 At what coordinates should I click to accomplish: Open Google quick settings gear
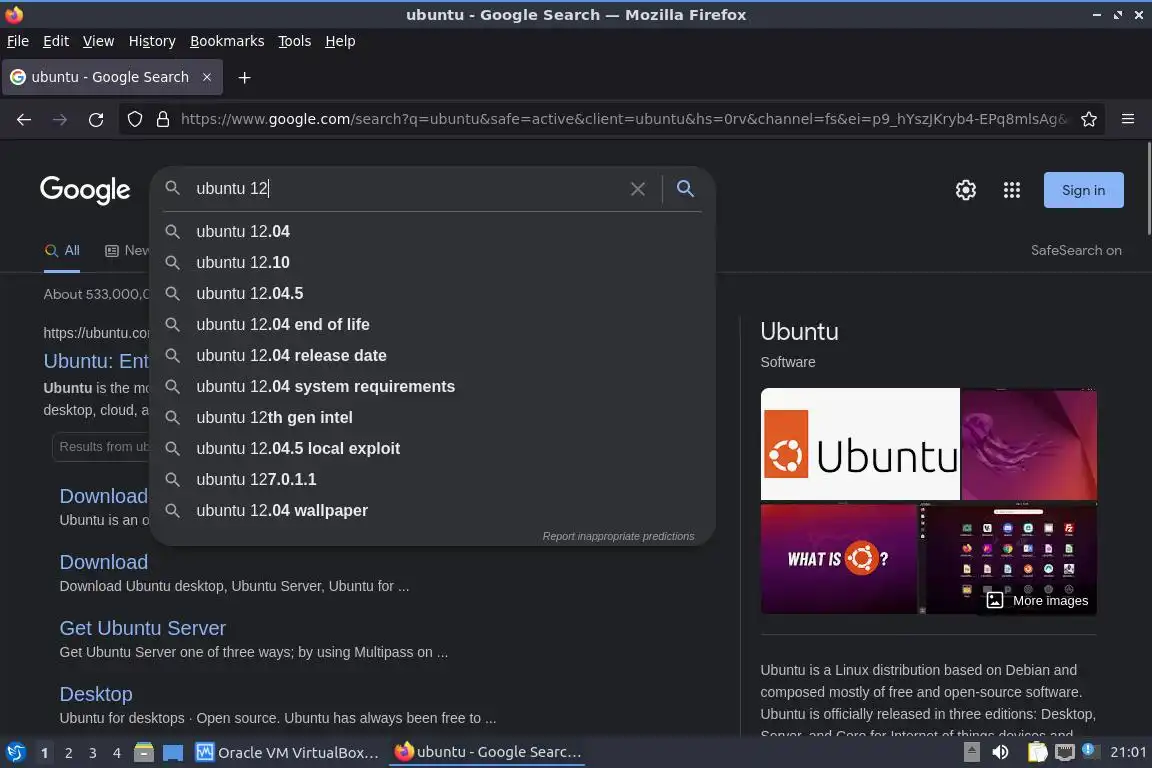point(965,190)
